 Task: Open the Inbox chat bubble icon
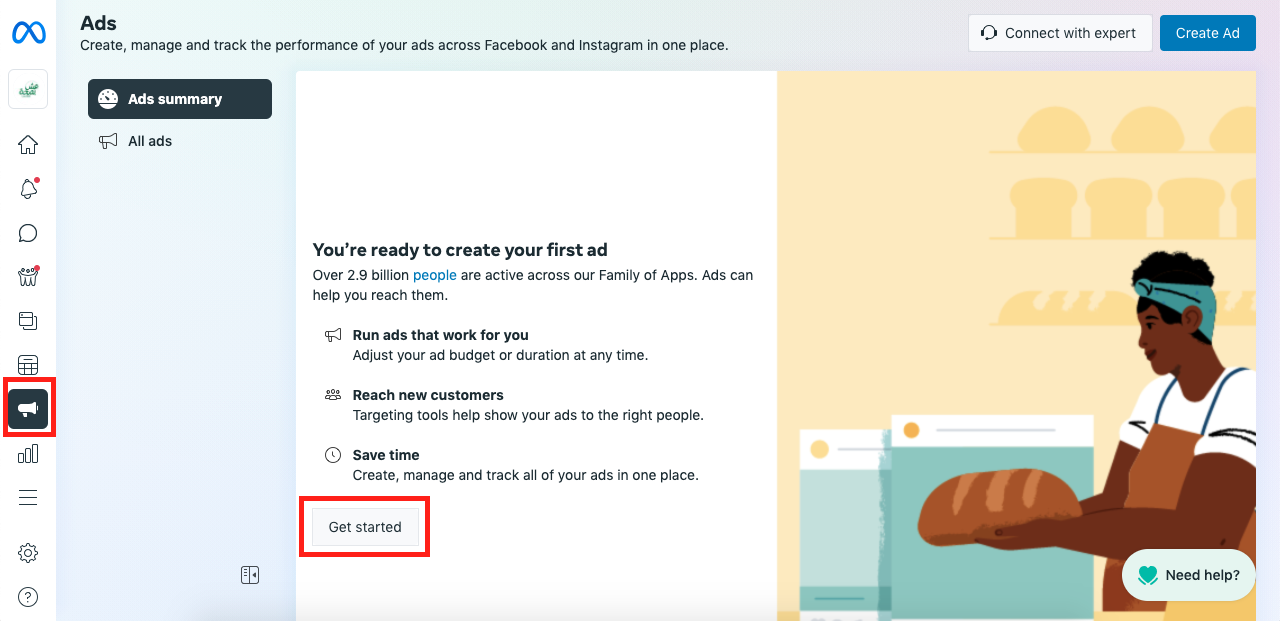tap(28, 233)
